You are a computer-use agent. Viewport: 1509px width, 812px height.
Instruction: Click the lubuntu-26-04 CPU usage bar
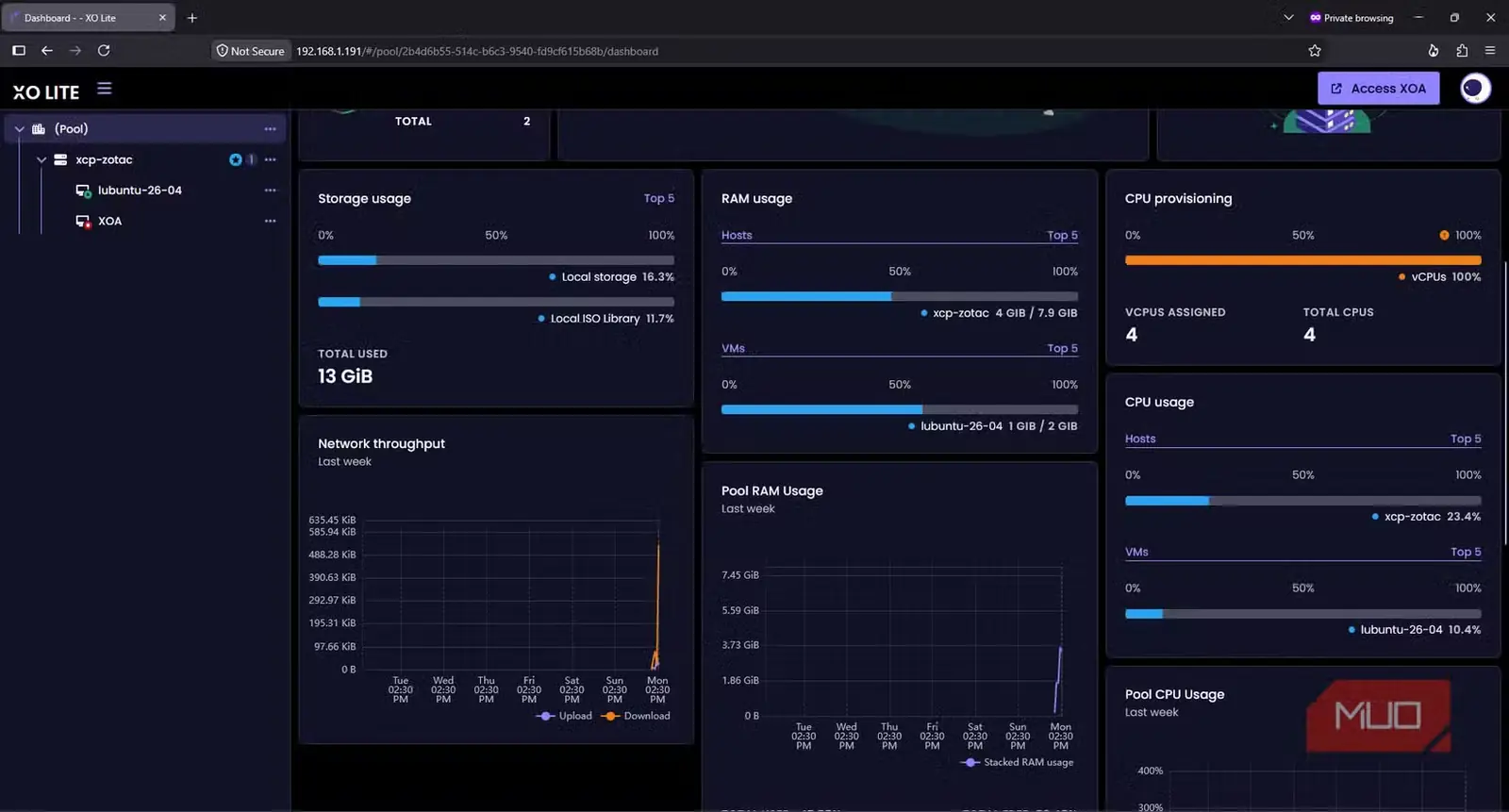pyautogui.click(x=1302, y=614)
